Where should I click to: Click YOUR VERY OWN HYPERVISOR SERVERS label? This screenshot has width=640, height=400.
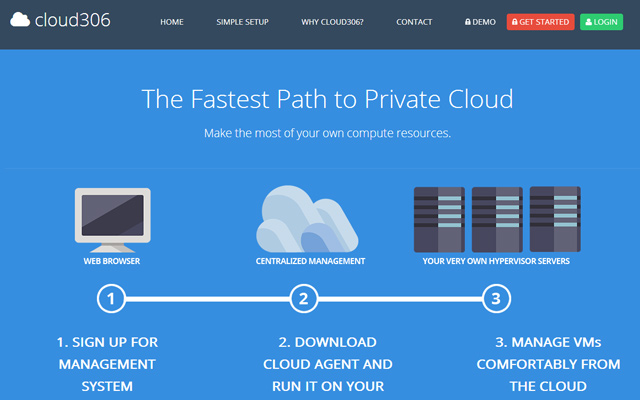[496, 261]
